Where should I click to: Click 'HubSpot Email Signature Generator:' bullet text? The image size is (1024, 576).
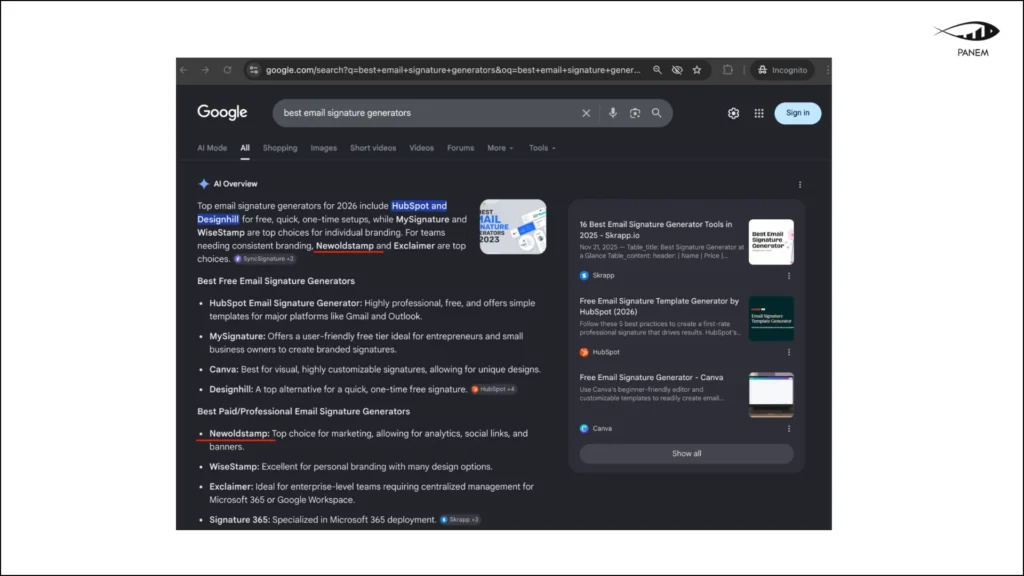(285, 303)
